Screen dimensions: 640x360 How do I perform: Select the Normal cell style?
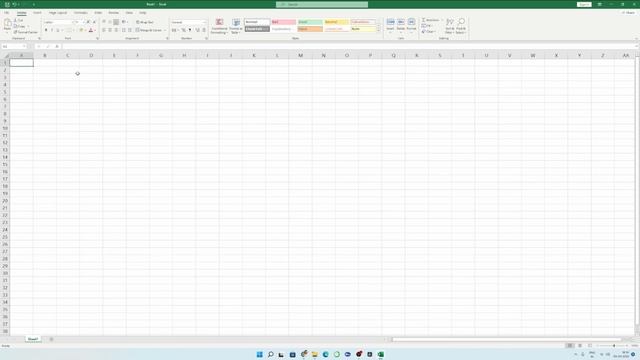coord(257,22)
